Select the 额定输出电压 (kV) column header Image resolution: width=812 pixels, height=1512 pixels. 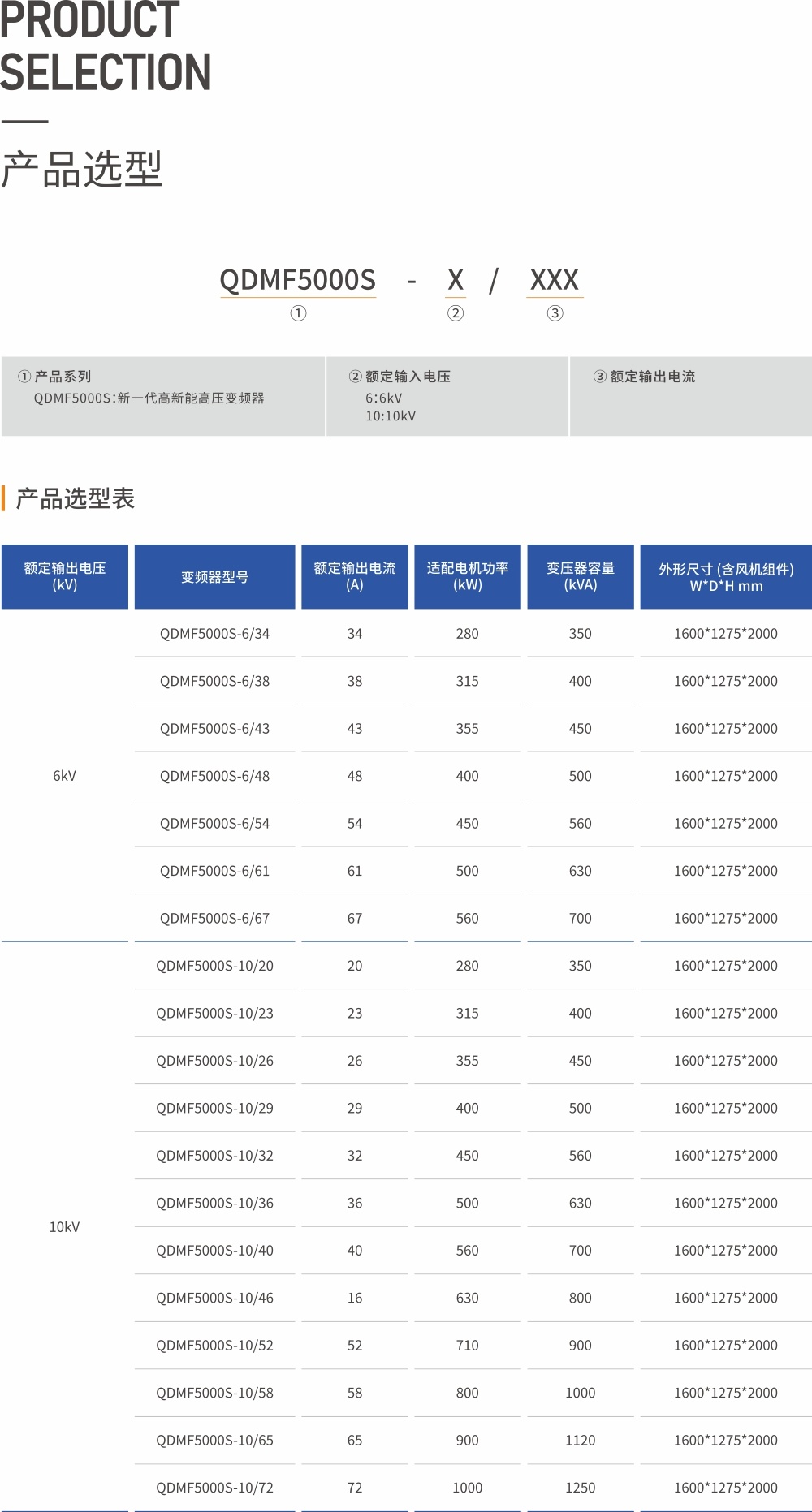pyautogui.click(x=65, y=576)
